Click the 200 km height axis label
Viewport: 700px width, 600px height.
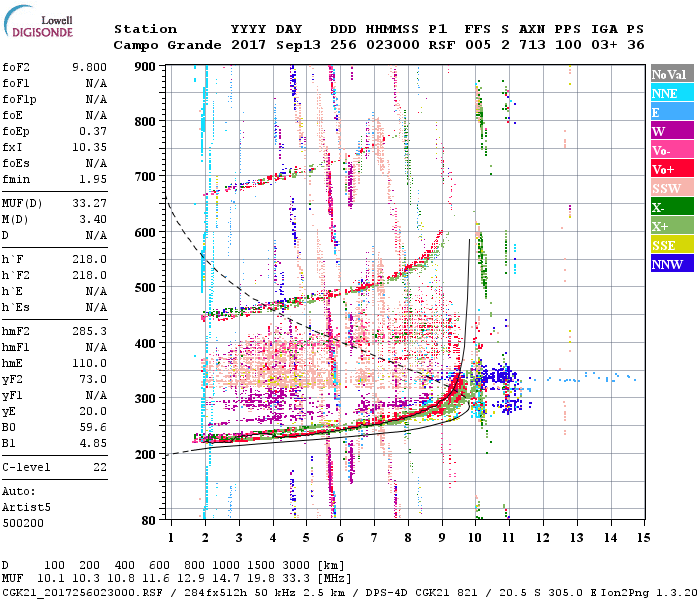145,454
